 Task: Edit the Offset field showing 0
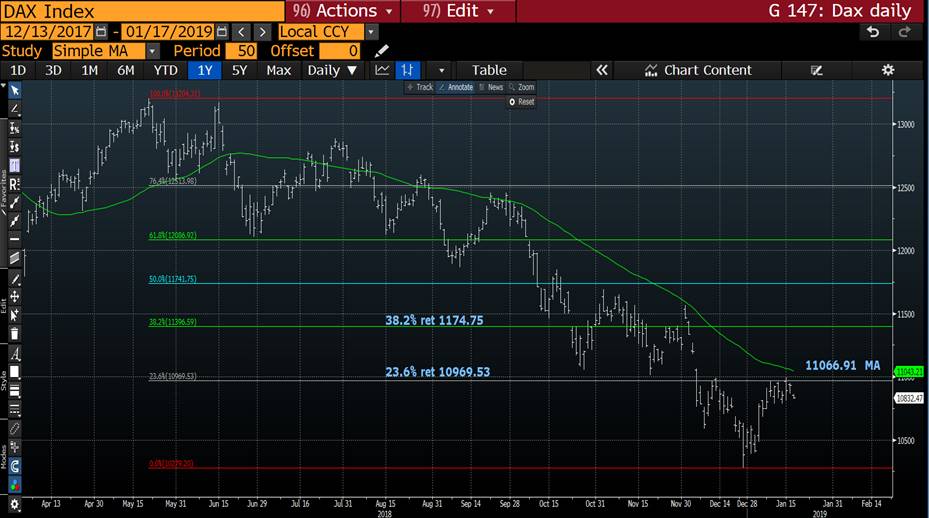tap(339, 51)
